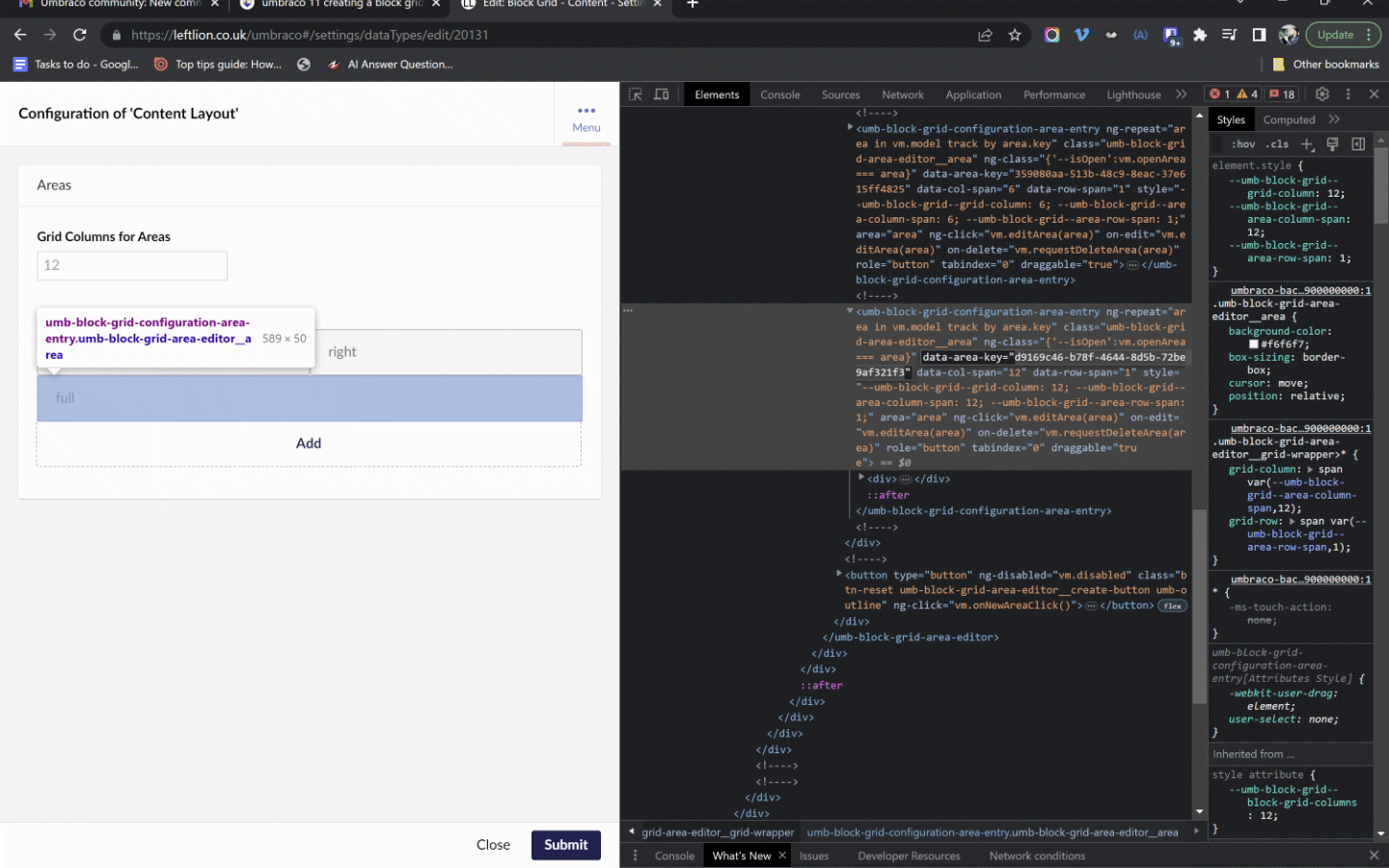Select the right area block
1389x868 pixels.
point(448,352)
